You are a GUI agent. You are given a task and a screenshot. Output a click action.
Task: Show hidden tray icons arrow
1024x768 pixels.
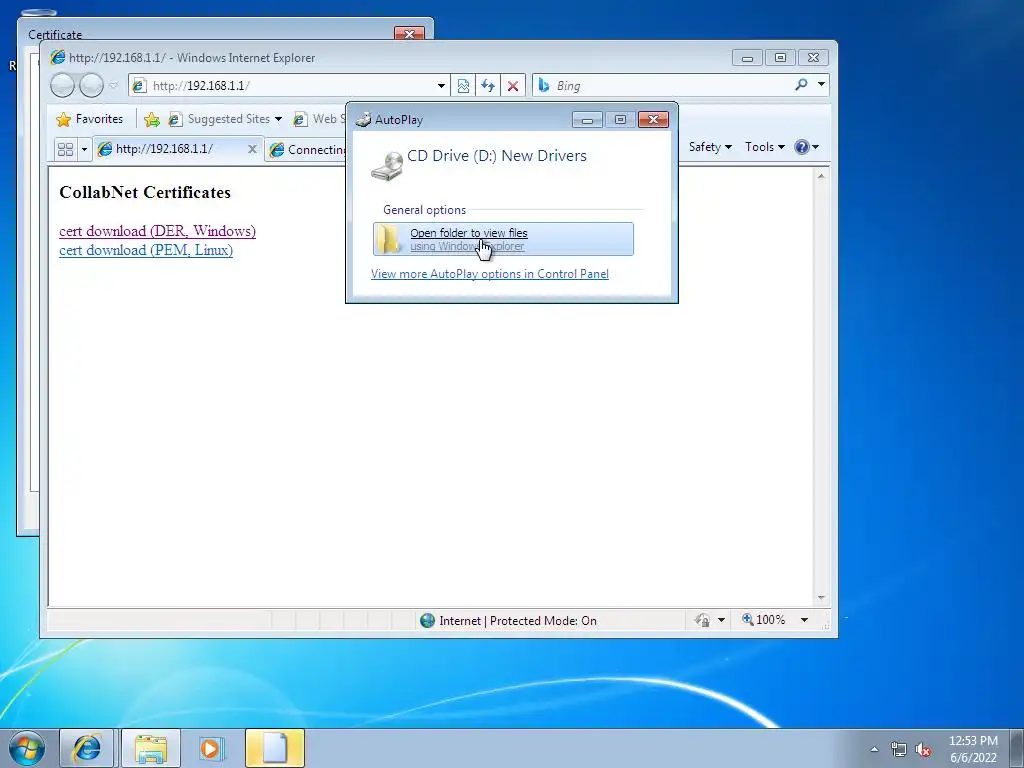874,749
